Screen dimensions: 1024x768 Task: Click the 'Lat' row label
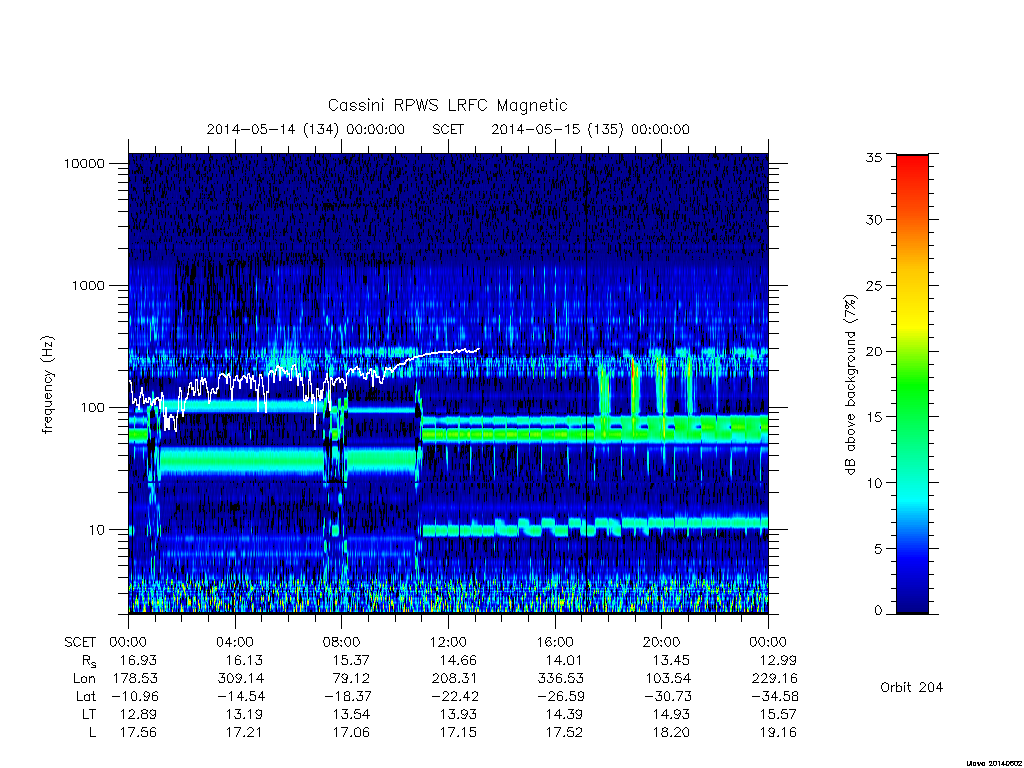click(86, 697)
